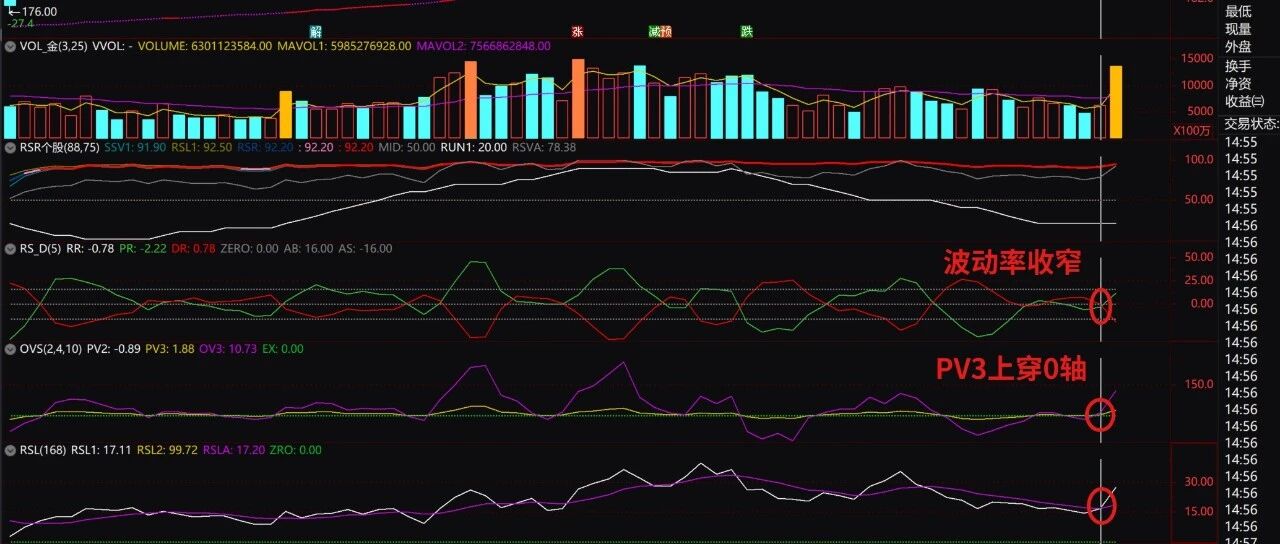Click the VOLUME: 6301123584.00 value
The width and height of the screenshot is (1280, 544).
point(205,46)
